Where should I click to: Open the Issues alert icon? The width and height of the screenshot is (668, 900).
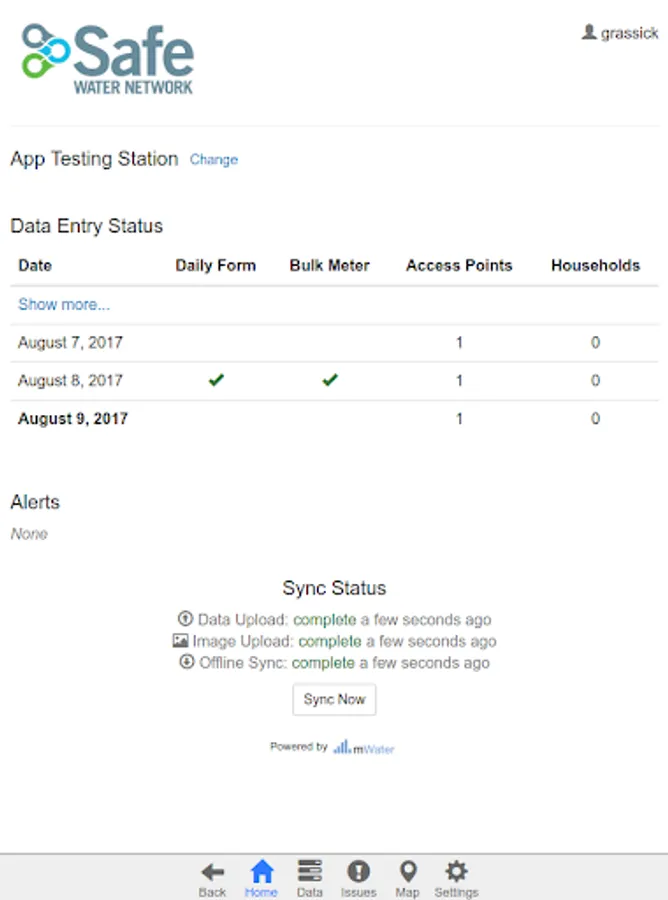(358, 871)
